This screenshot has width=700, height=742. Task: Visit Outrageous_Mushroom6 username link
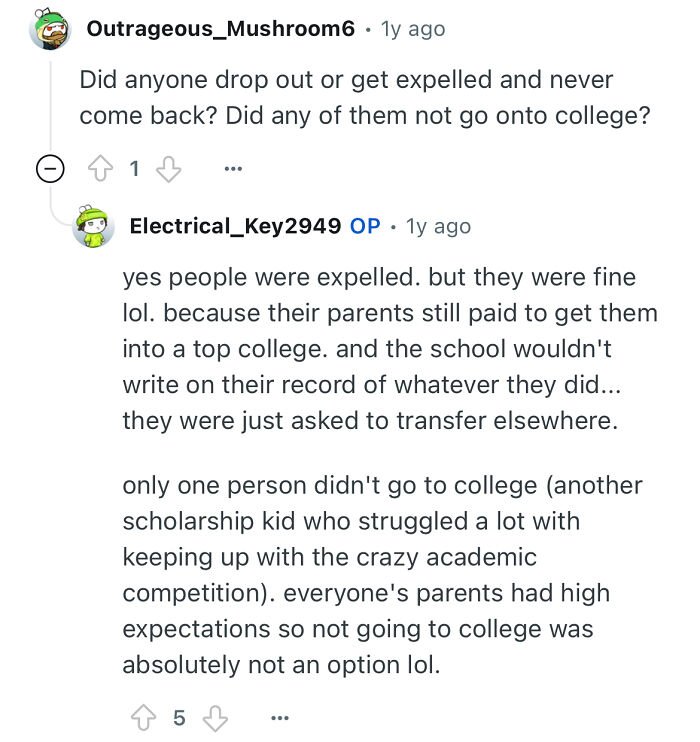coord(220,29)
